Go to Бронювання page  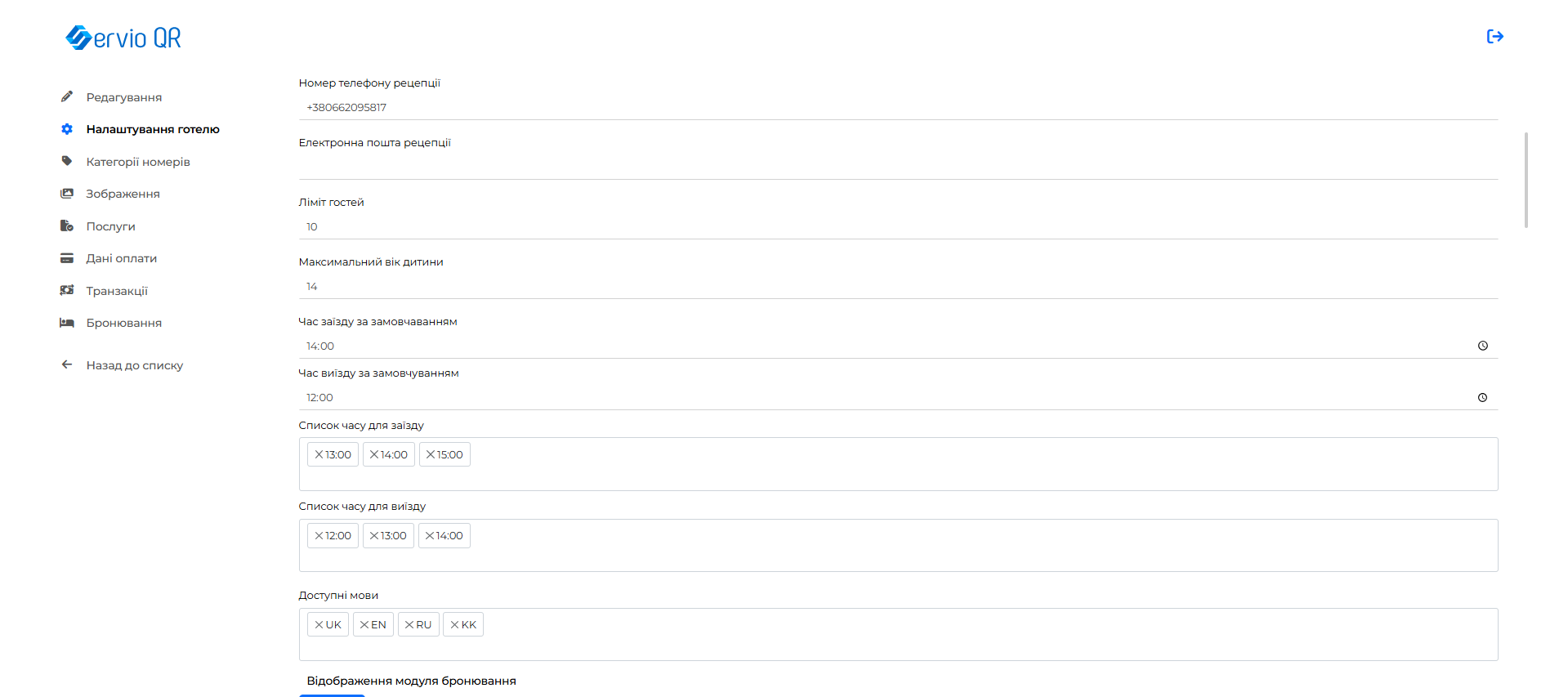124,323
